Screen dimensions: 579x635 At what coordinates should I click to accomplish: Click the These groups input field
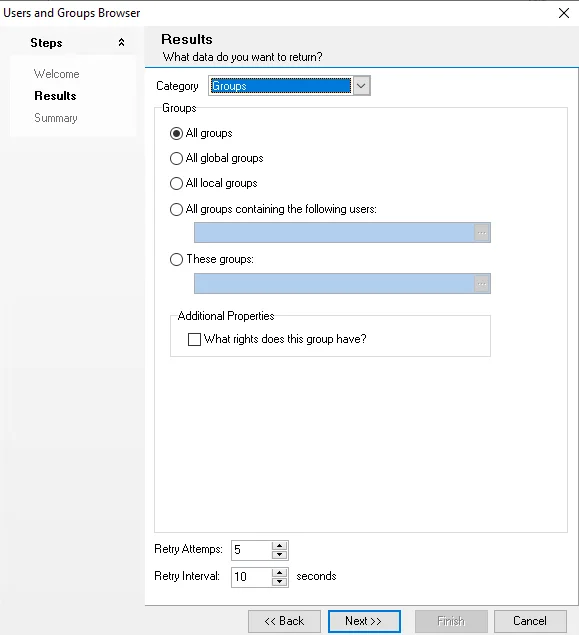tap(334, 283)
